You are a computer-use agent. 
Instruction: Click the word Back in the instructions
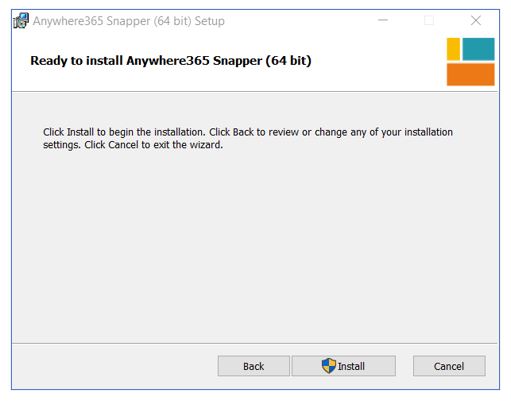tap(243, 132)
